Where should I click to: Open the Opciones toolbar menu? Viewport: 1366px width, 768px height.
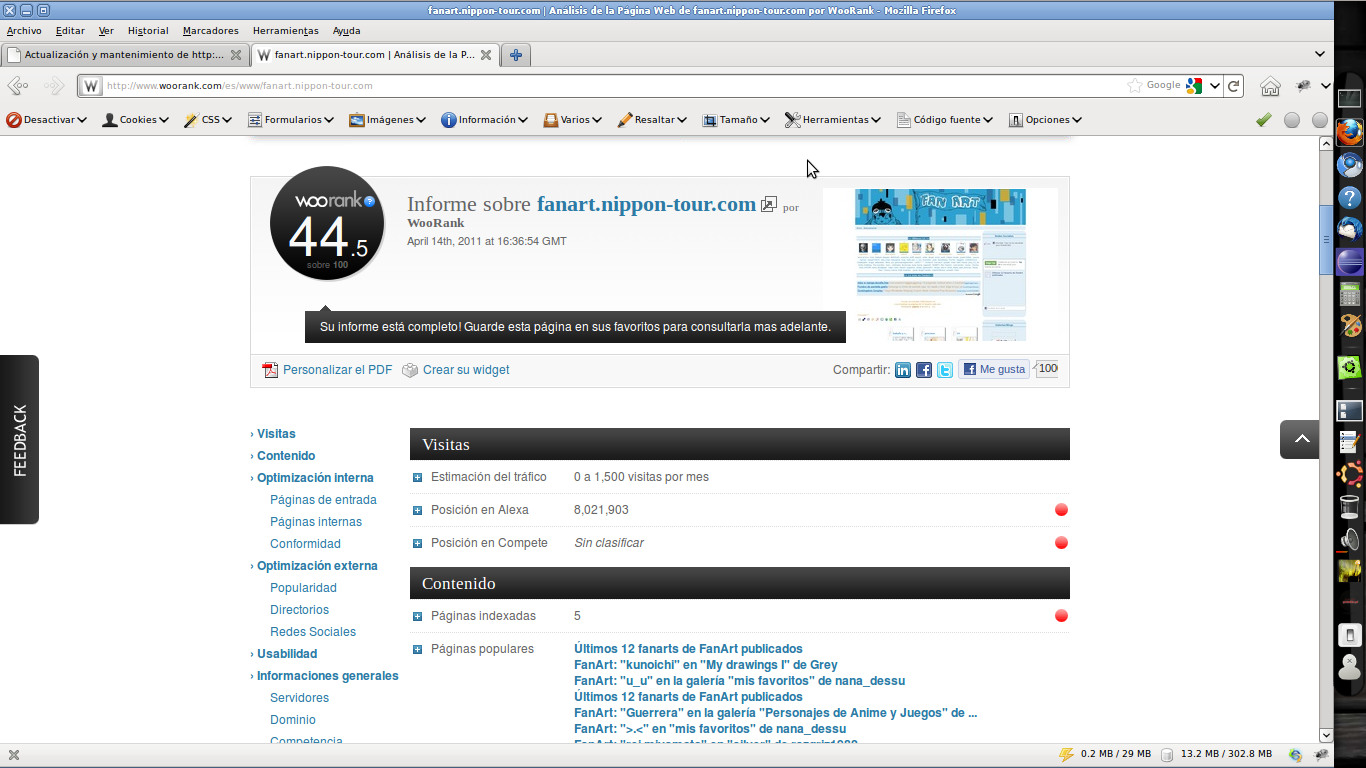click(x=1045, y=120)
